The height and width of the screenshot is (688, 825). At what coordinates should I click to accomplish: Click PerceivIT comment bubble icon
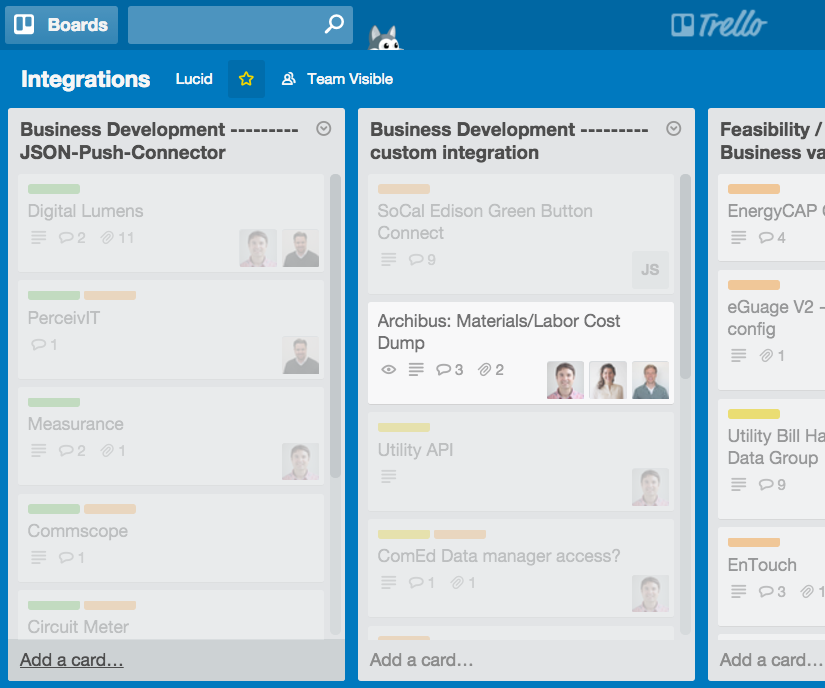coord(38,345)
